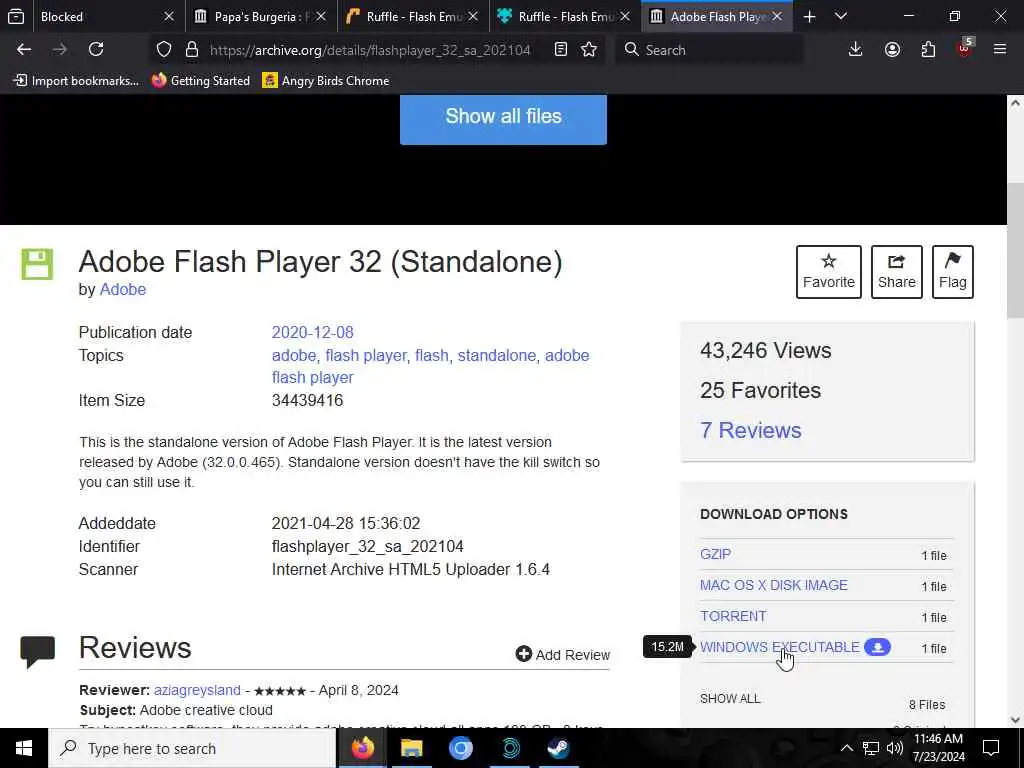1024x768 pixels.
Task: Click the forward navigation arrow
Action: (60, 49)
